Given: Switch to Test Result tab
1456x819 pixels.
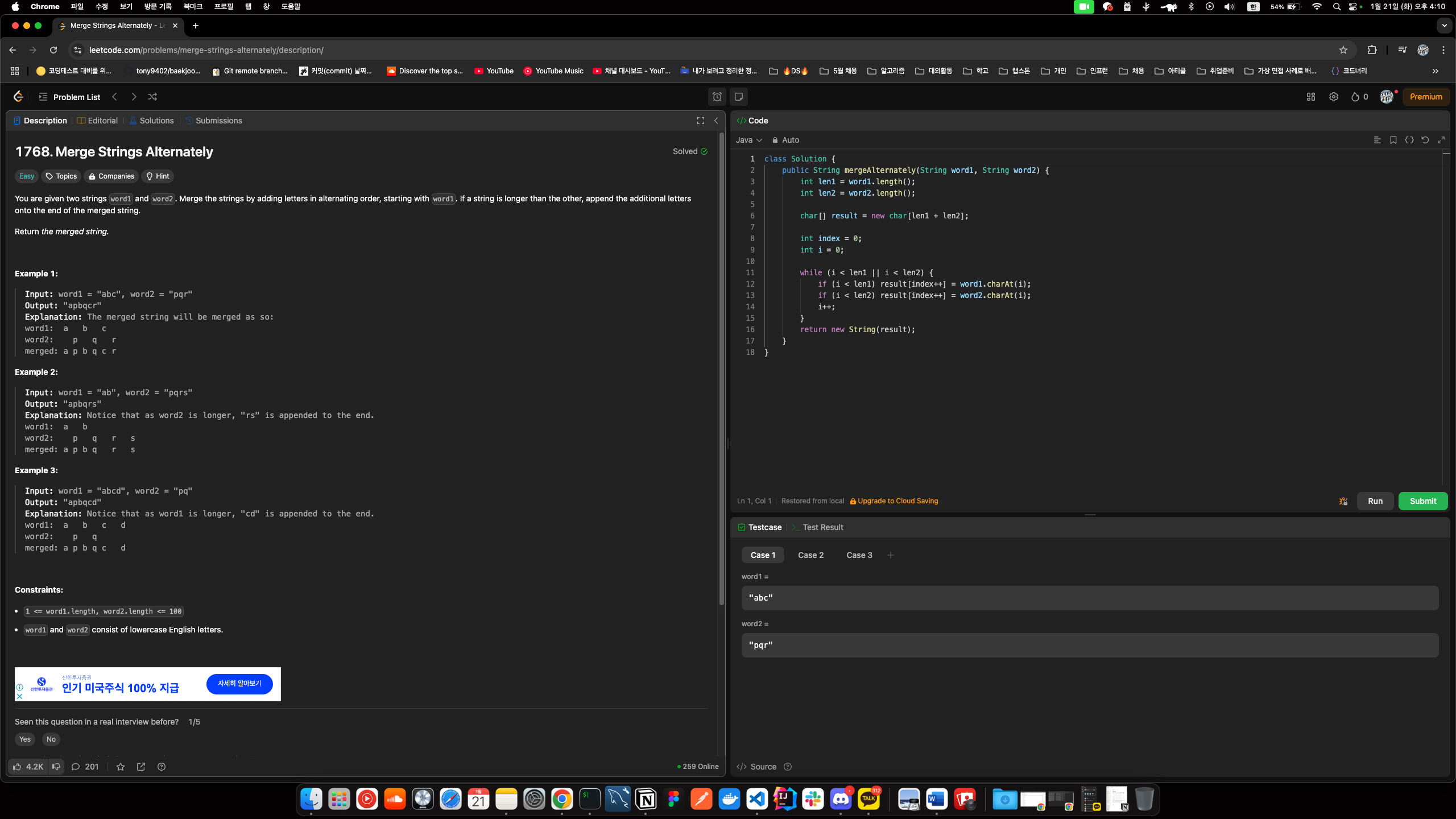Looking at the screenshot, I should [817, 527].
